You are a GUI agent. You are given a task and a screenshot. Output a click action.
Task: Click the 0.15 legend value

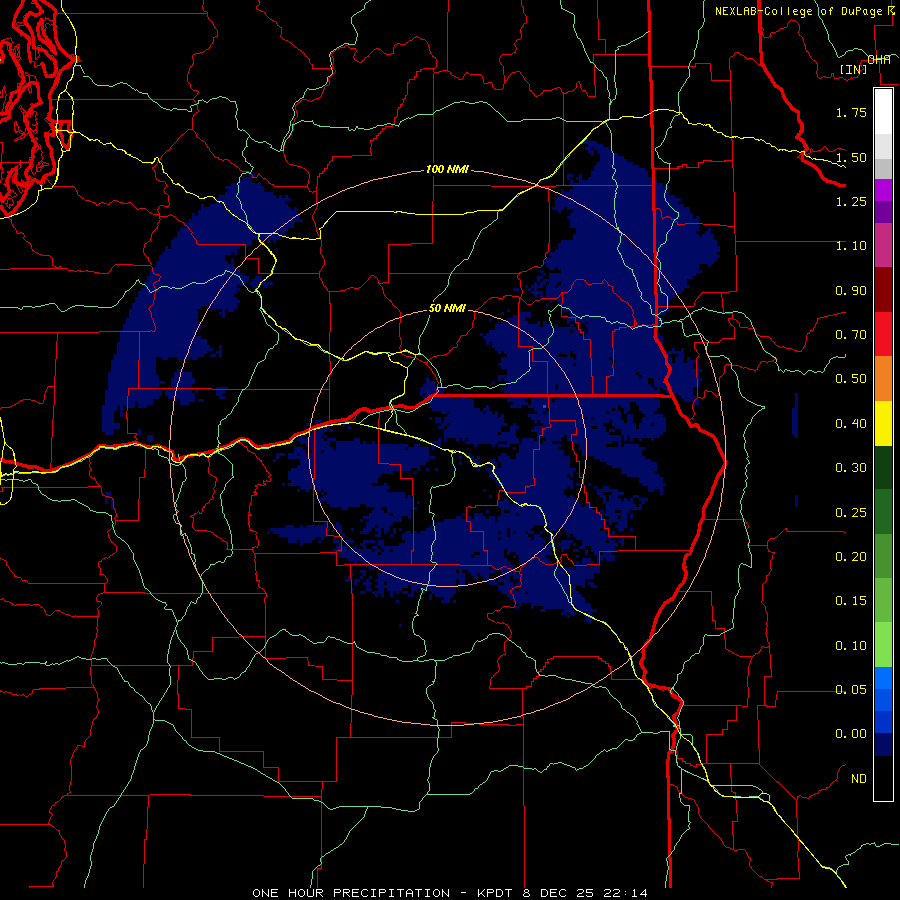point(851,601)
